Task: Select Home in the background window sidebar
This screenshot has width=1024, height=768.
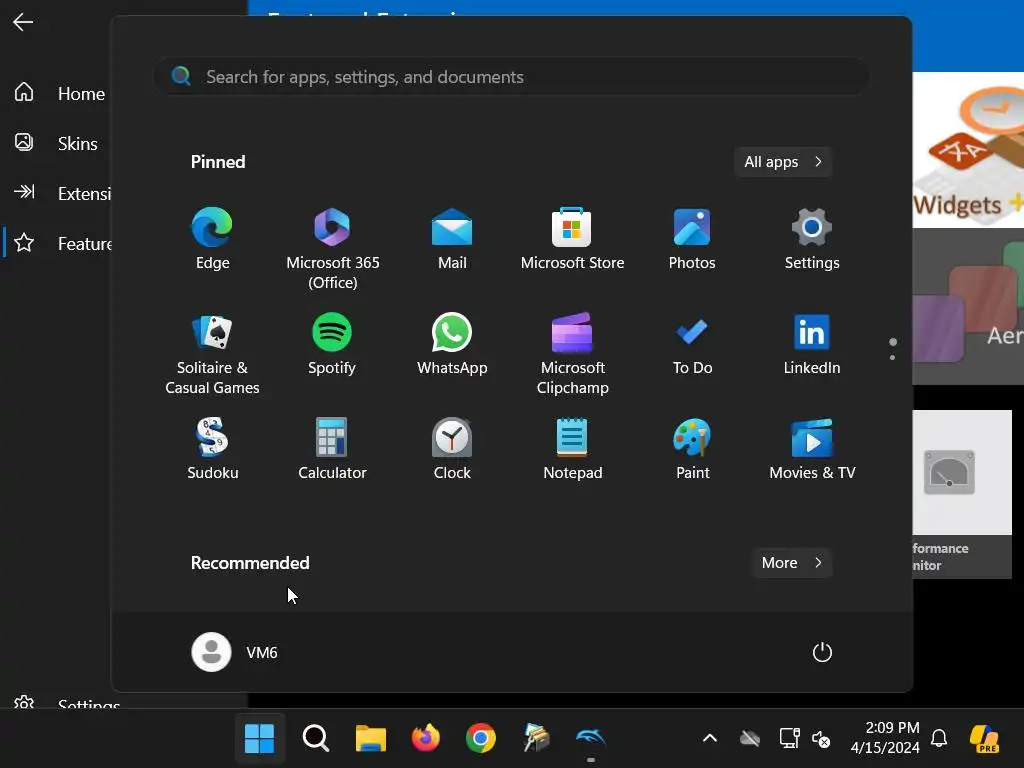Action: click(x=59, y=93)
